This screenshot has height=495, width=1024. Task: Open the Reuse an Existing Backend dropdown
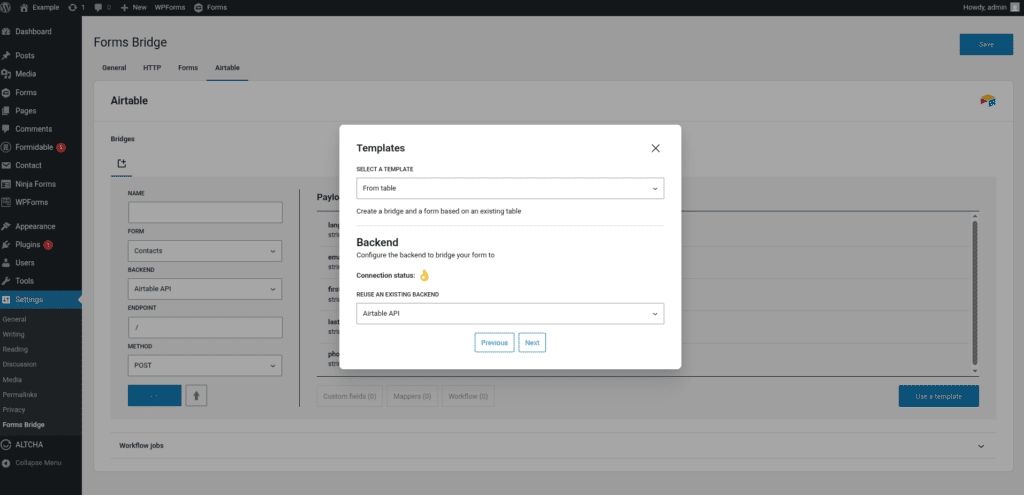(510, 314)
